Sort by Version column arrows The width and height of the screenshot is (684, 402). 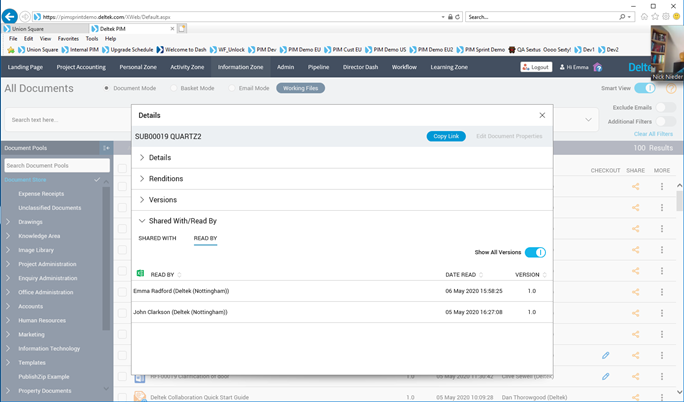(x=544, y=275)
